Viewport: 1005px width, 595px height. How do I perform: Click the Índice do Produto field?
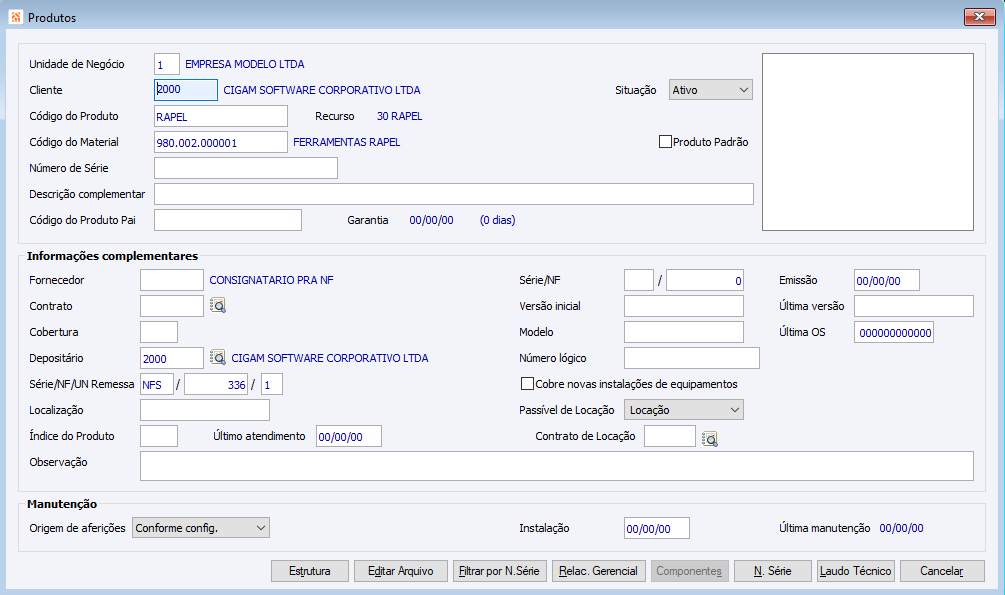click(159, 436)
